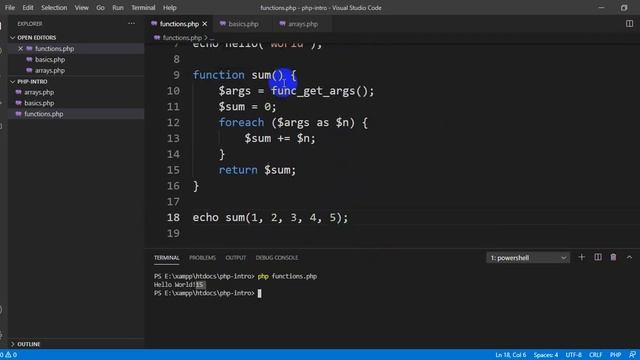Switch to the Debug Console tab
The height and width of the screenshot is (360, 640).
click(x=277, y=258)
